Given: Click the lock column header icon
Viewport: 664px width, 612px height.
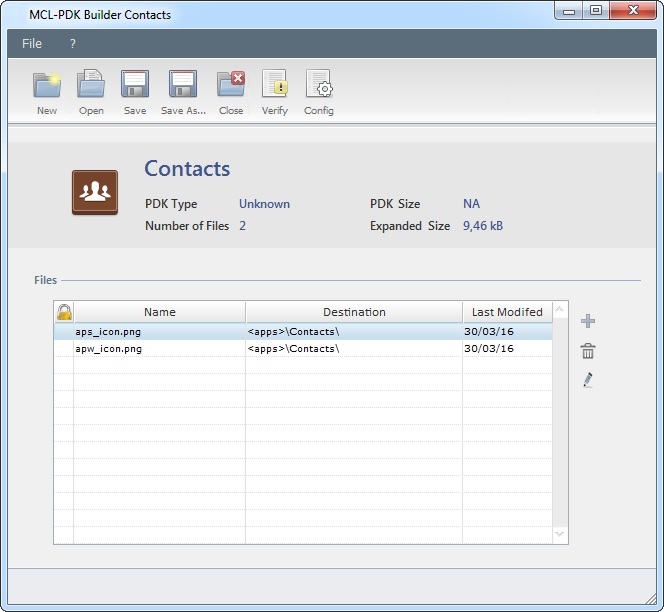Looking at the screenshot, I should (64, 312).
